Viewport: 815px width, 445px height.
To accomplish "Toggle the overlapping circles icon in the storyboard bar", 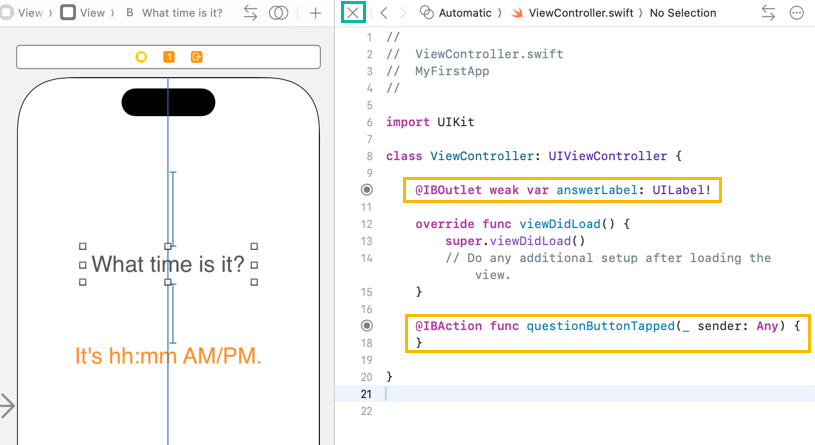I will point(279,13).
